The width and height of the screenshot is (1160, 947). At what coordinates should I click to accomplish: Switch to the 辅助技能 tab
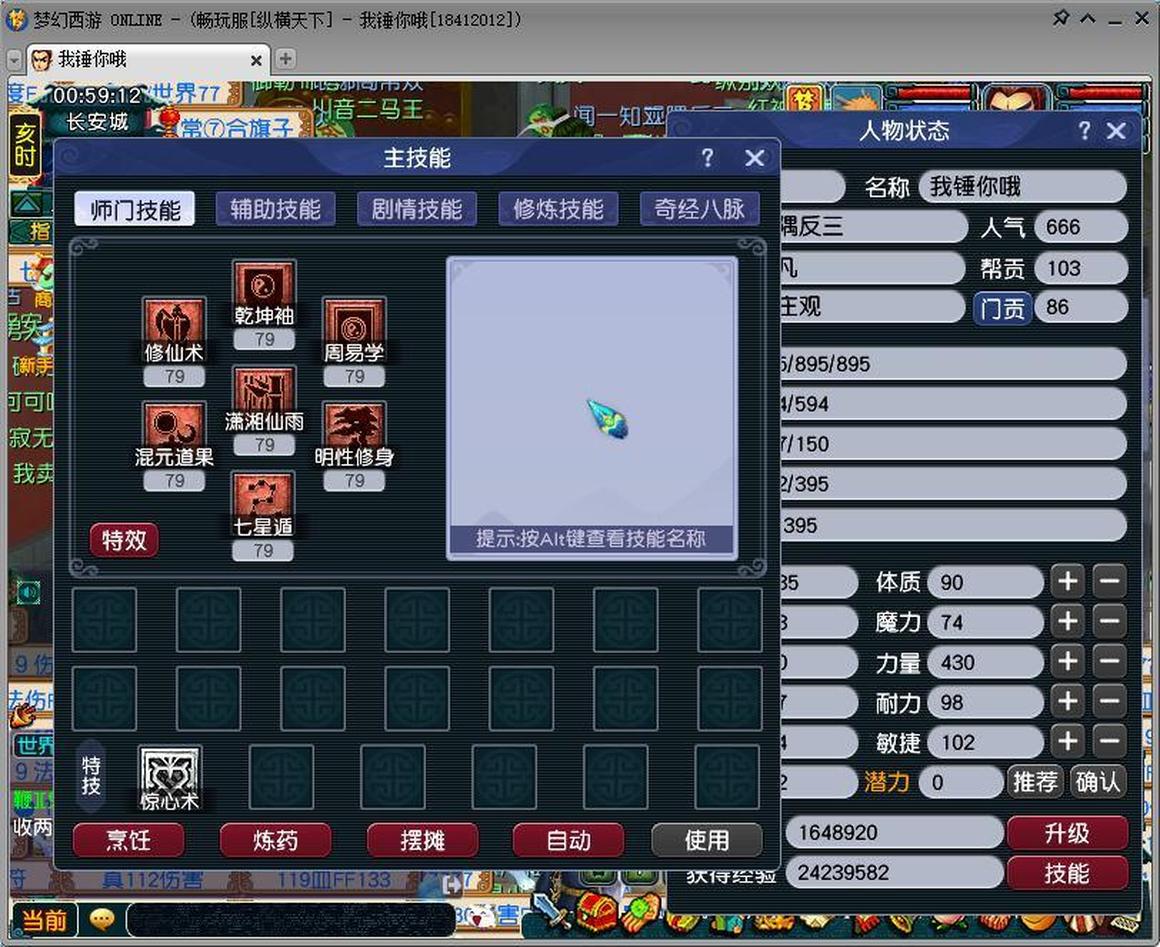tap(276, 209)
